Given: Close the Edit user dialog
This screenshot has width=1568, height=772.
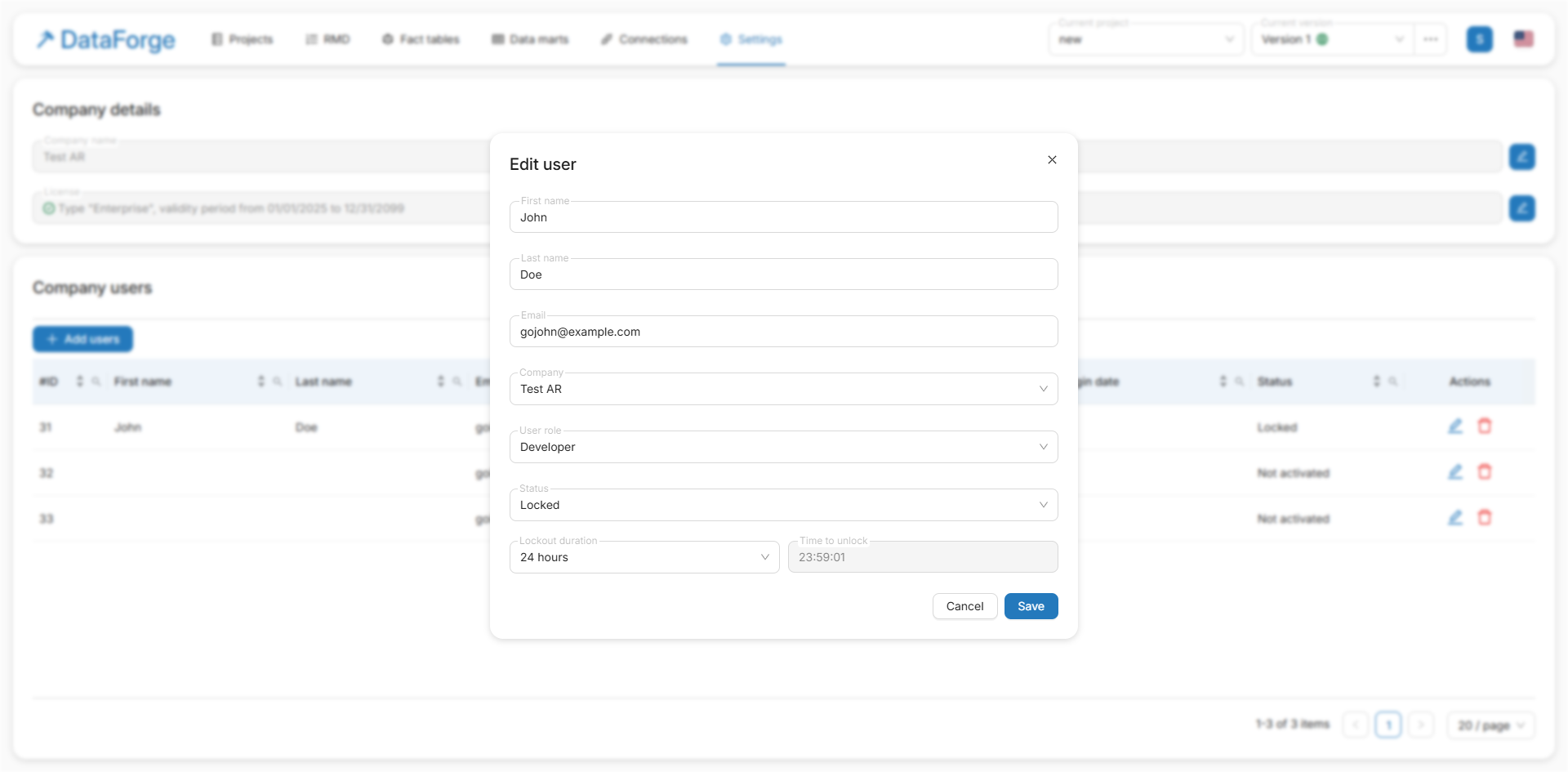Looking at the screenshot, I should [x=1052, y=160].
